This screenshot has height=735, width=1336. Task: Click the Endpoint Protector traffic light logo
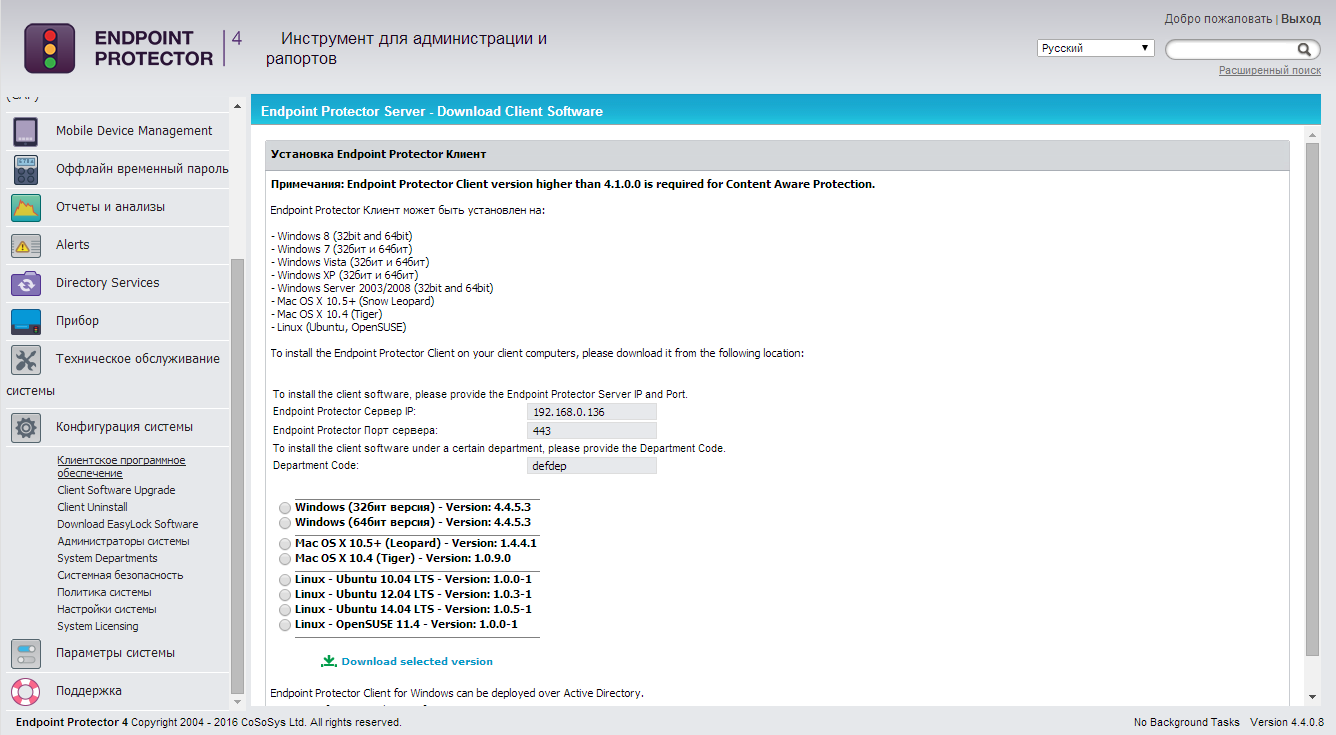(49, 48)
